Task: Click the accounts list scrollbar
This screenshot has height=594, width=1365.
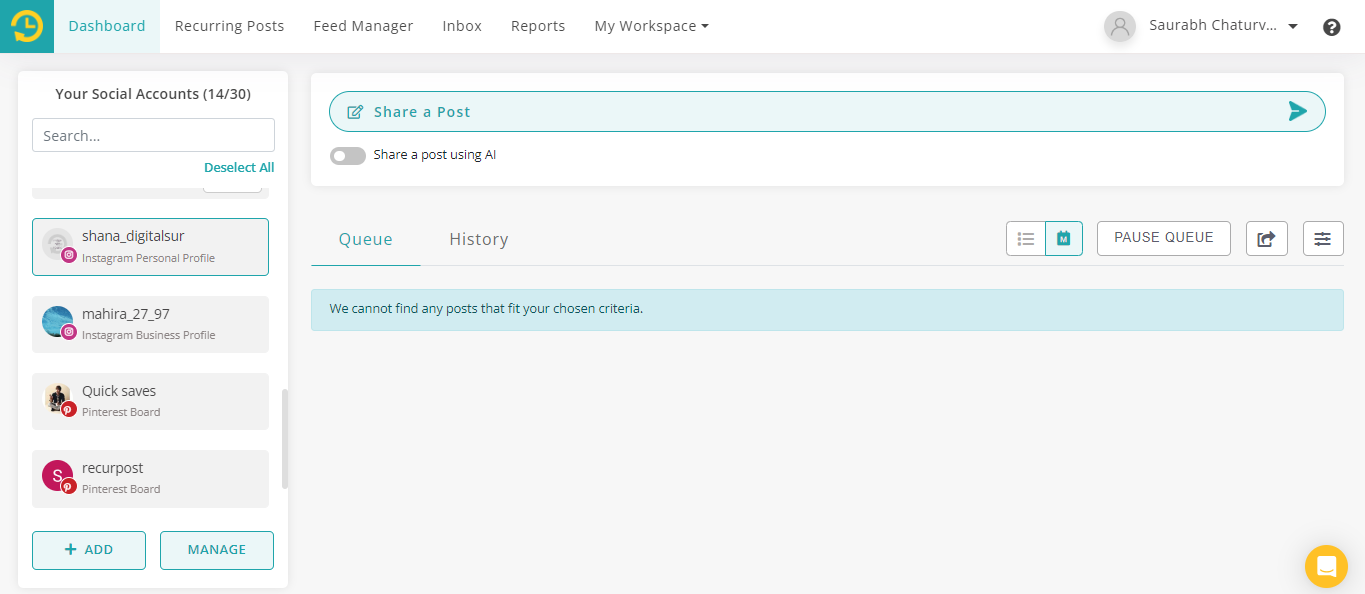Action: [285, 439]
